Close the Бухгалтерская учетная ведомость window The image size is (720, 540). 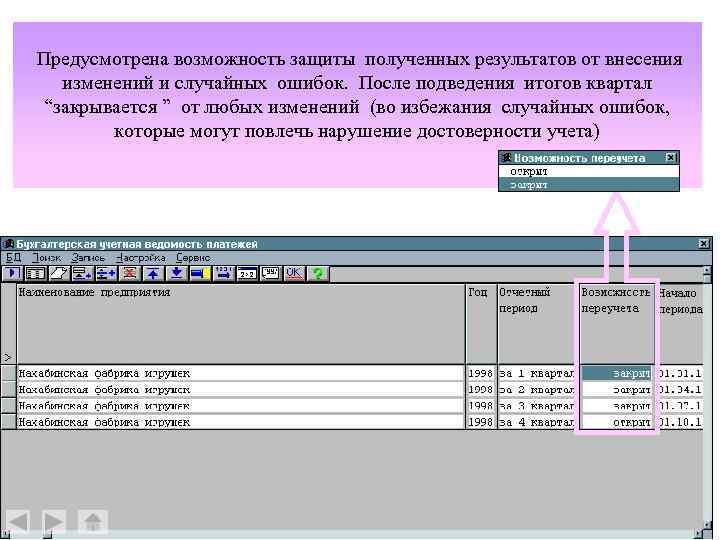point(703,244)
